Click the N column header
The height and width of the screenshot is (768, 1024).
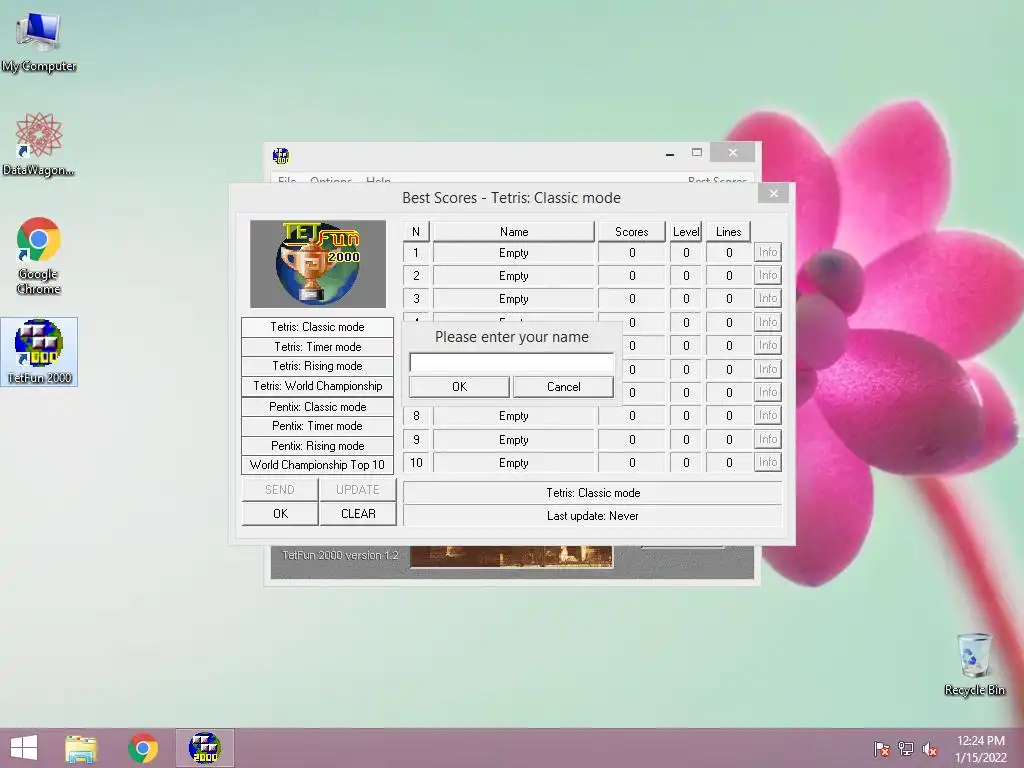(x=416, y=231)
